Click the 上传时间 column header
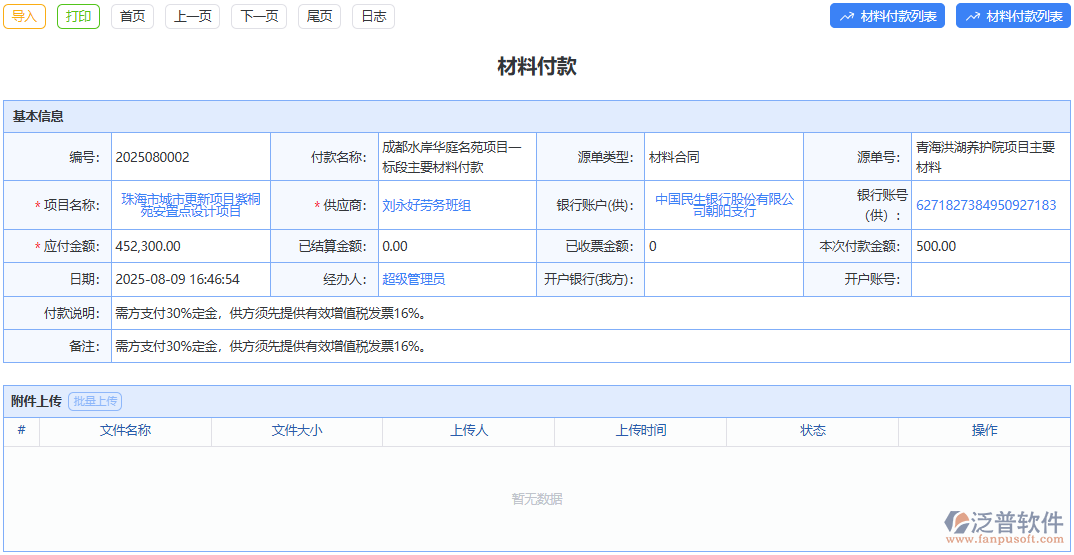 click(640, 430)
